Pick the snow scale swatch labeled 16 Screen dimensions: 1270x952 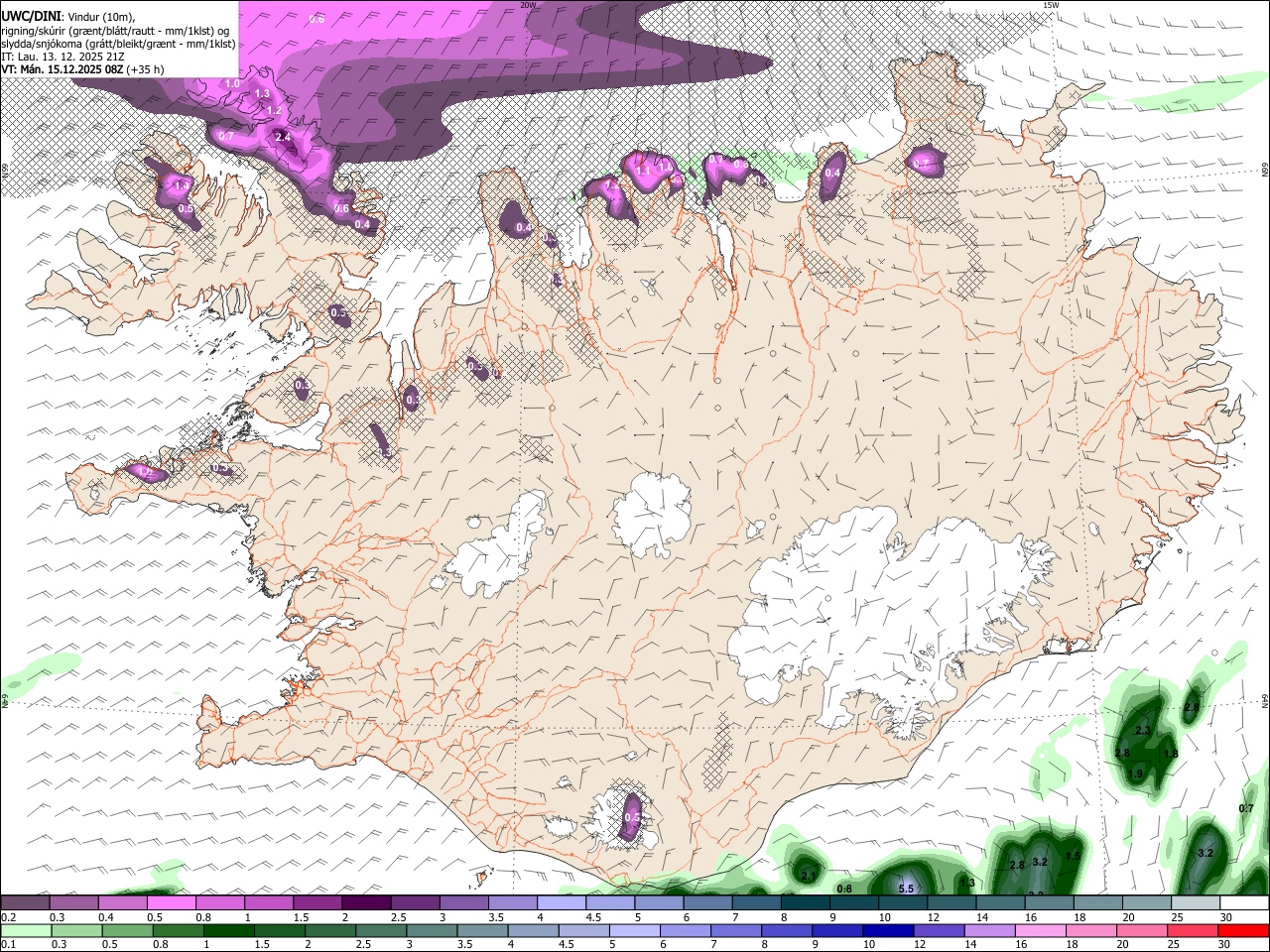pos(1050,902)
